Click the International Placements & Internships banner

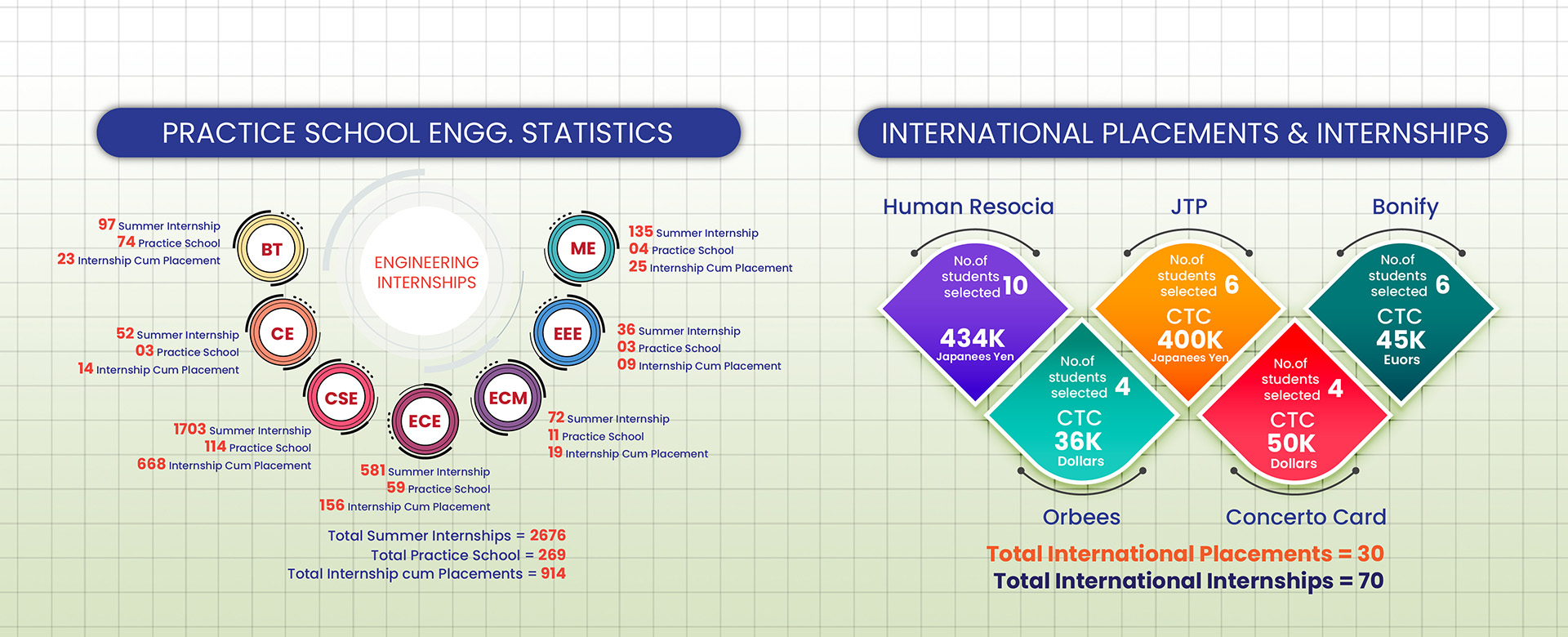coord(1183,133)
